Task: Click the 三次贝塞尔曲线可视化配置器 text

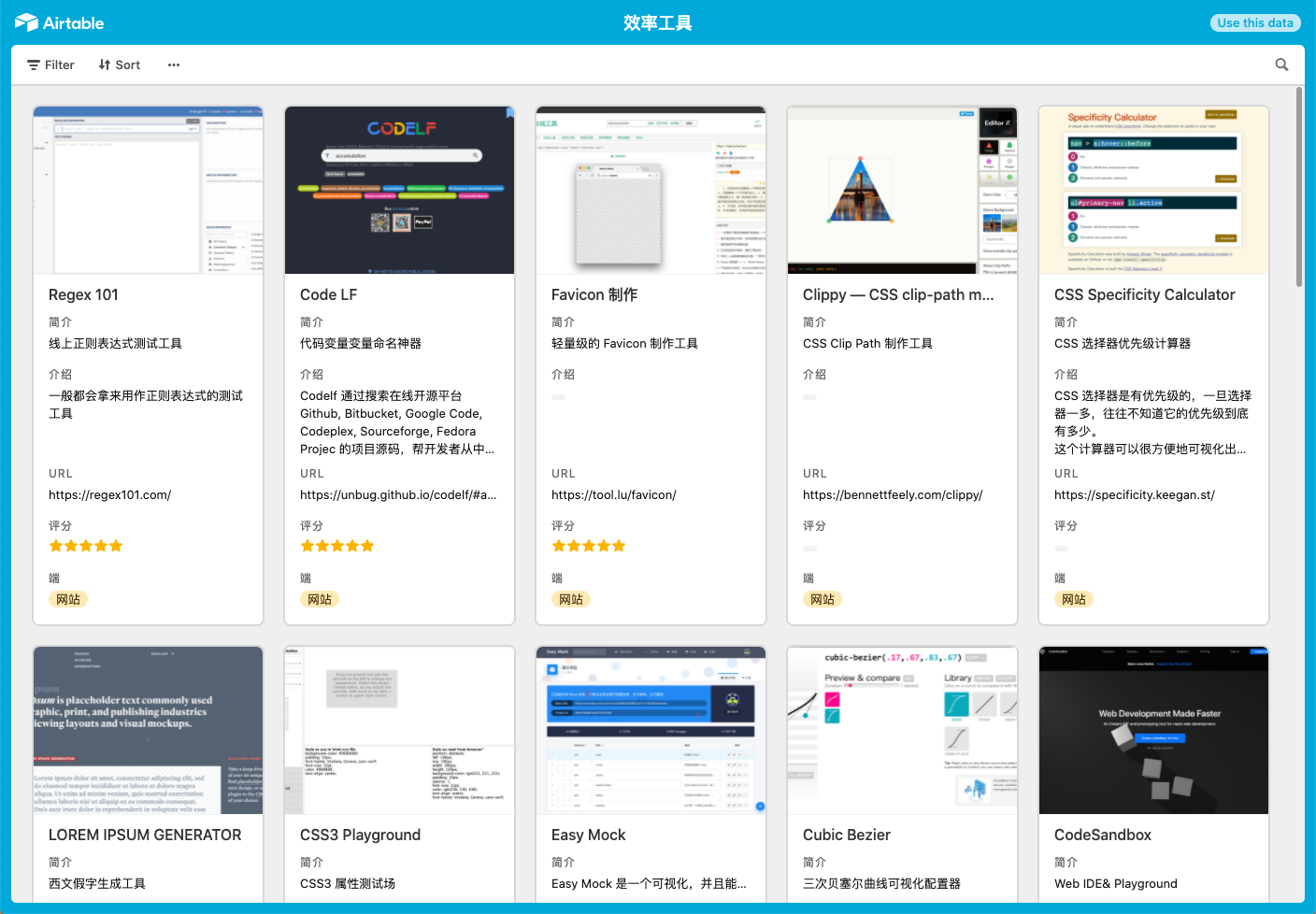Action: 881,883
